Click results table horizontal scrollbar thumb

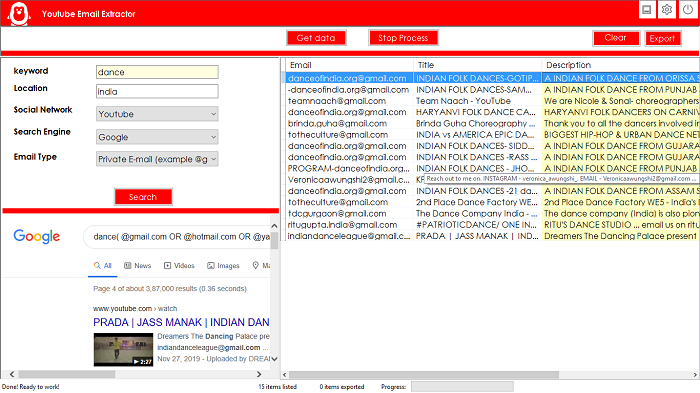click(x=424, y=375)
